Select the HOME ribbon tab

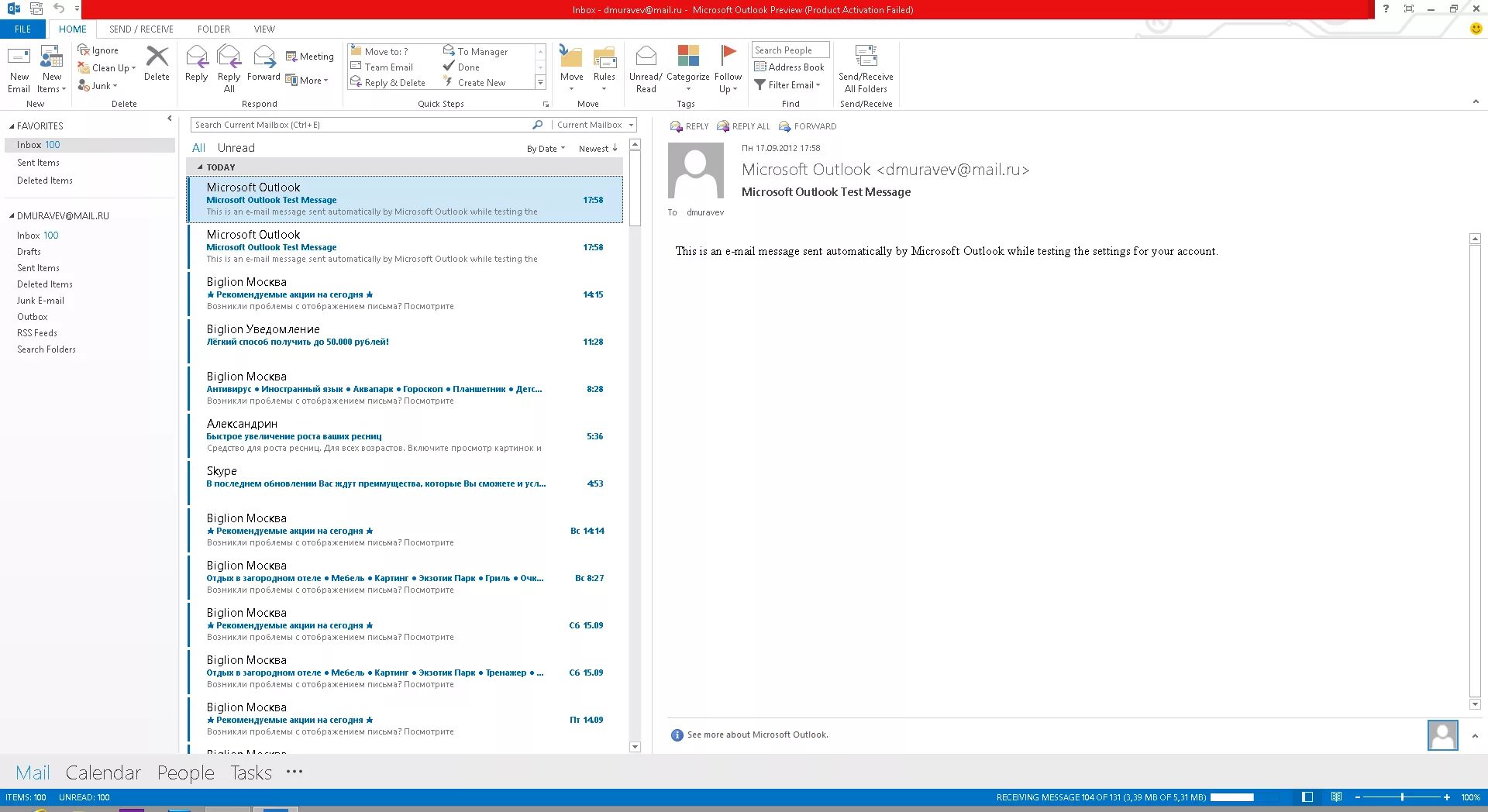(73, 29)
